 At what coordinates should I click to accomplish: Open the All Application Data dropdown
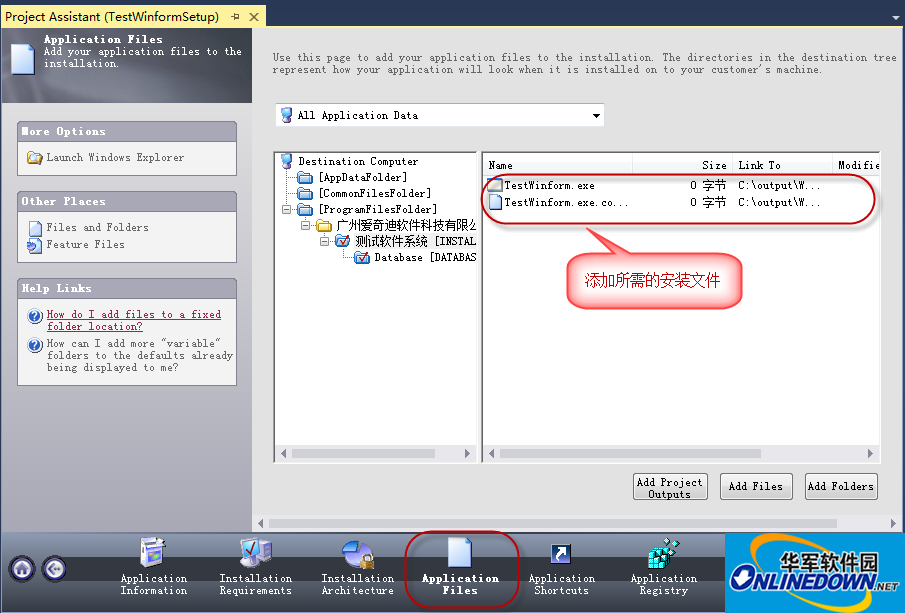pyautogui.click(x=596, y=115)
